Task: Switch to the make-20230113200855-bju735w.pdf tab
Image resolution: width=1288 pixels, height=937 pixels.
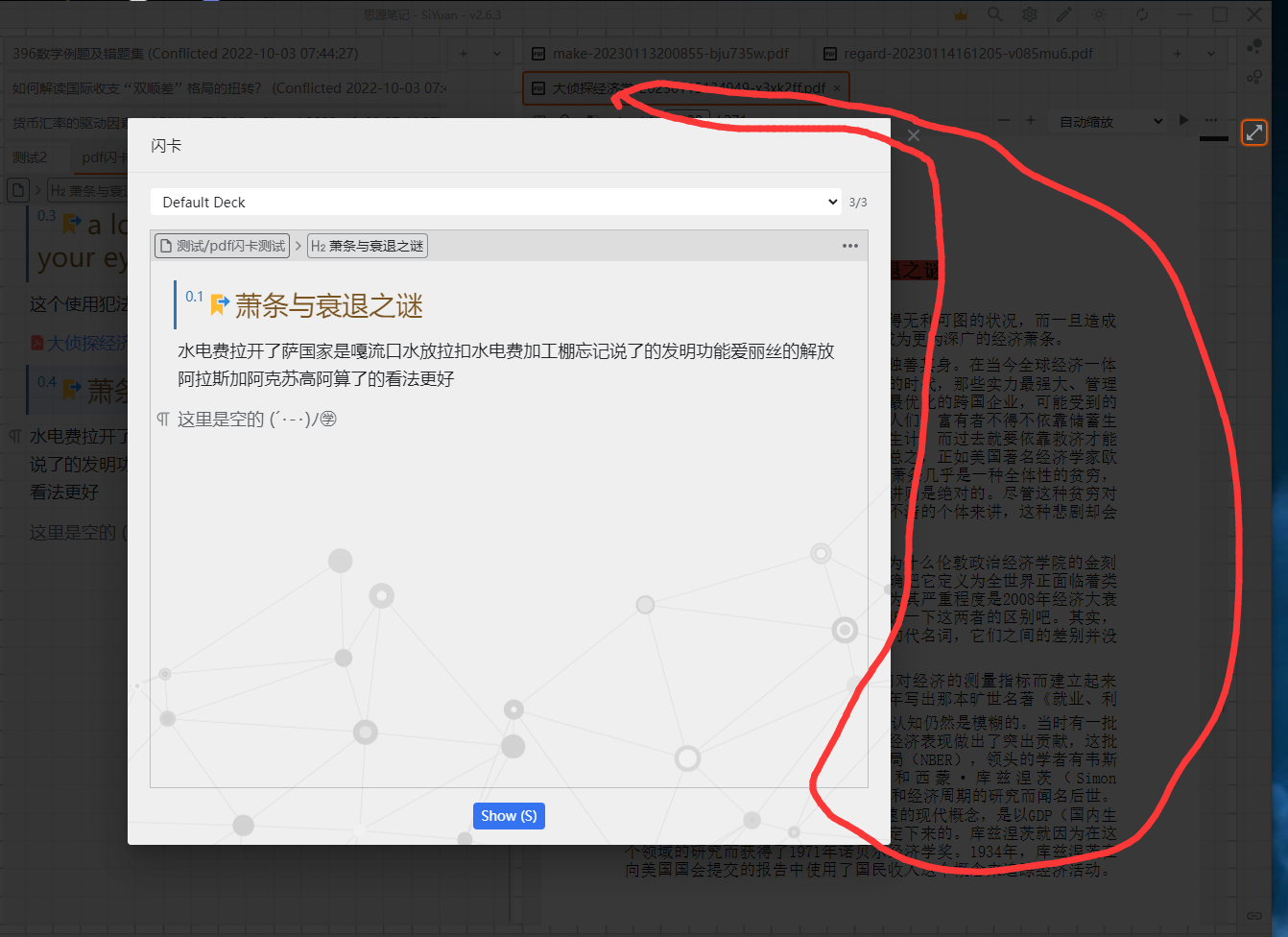Action: coord(661,54)
